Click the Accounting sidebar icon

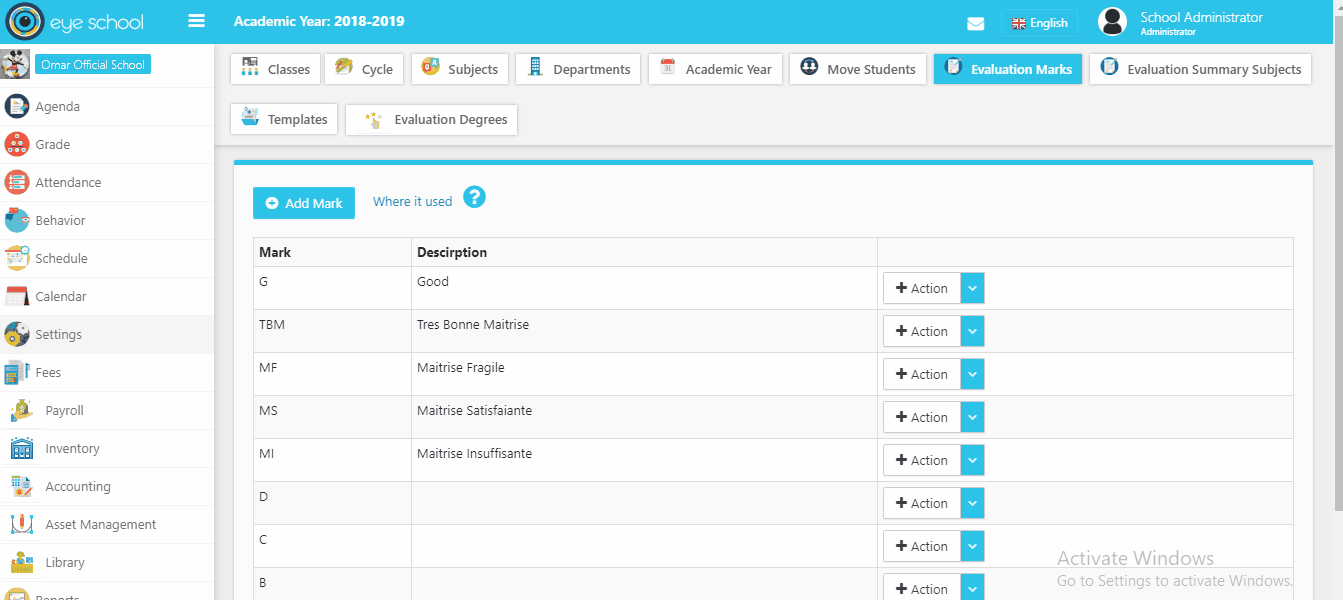22,487
